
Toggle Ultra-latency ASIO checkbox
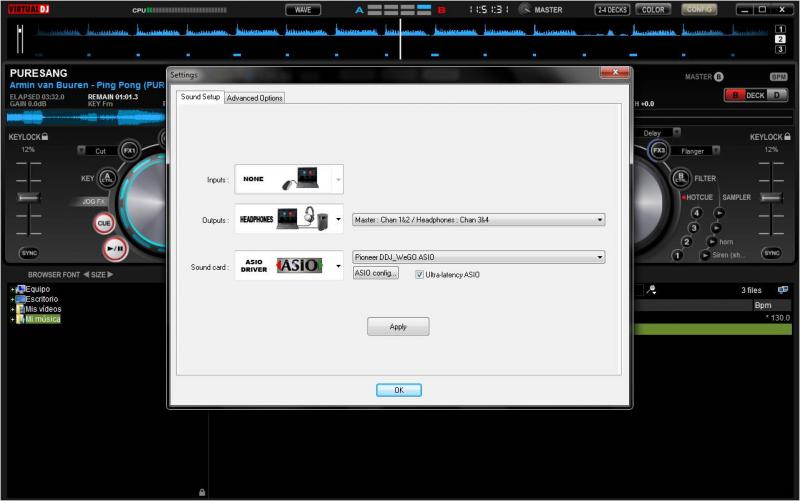tap(419, 275)
